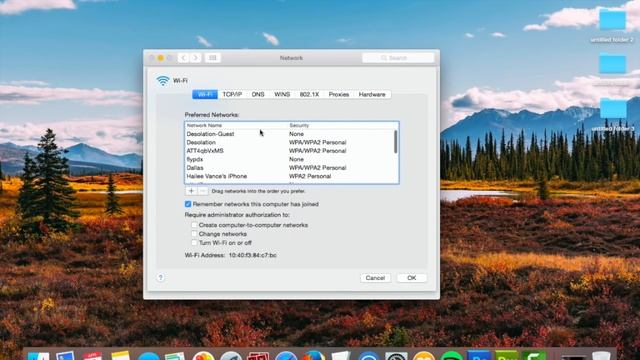Open the 'untitled folder 3' desktop folder
Screen dimensions: 640x360
tap(613, 108)
